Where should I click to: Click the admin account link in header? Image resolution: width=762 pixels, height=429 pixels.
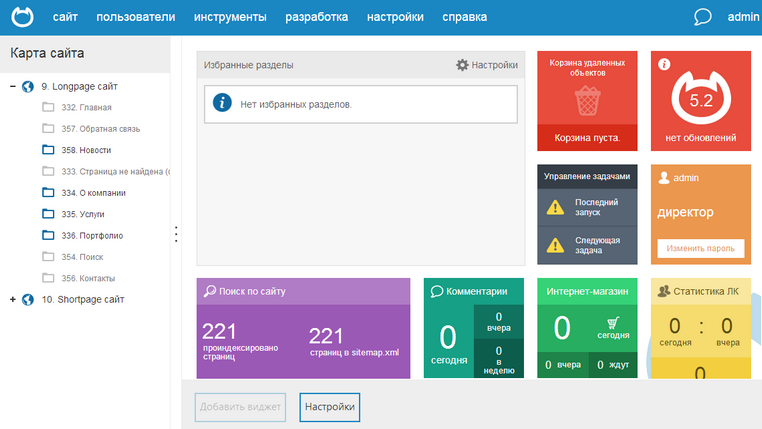click(x=743, y=17)
